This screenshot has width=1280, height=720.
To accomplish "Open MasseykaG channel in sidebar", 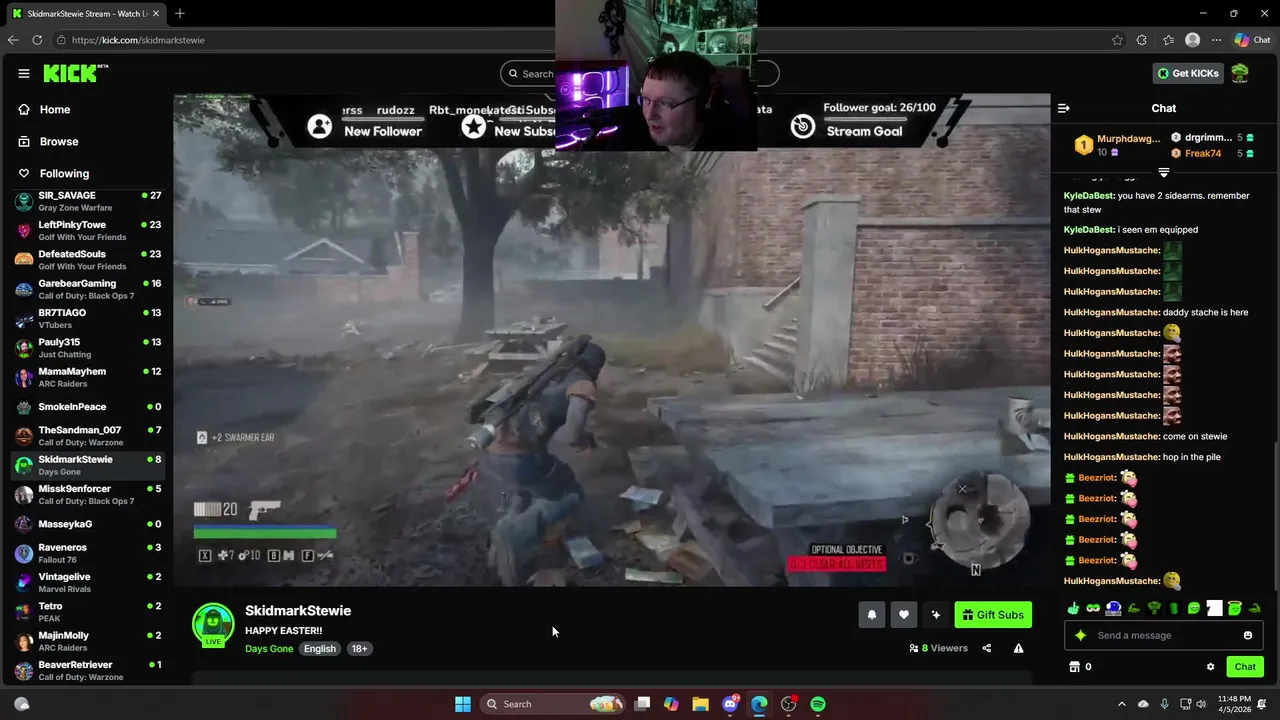I will pyautogui.click(x=87, y=524).
